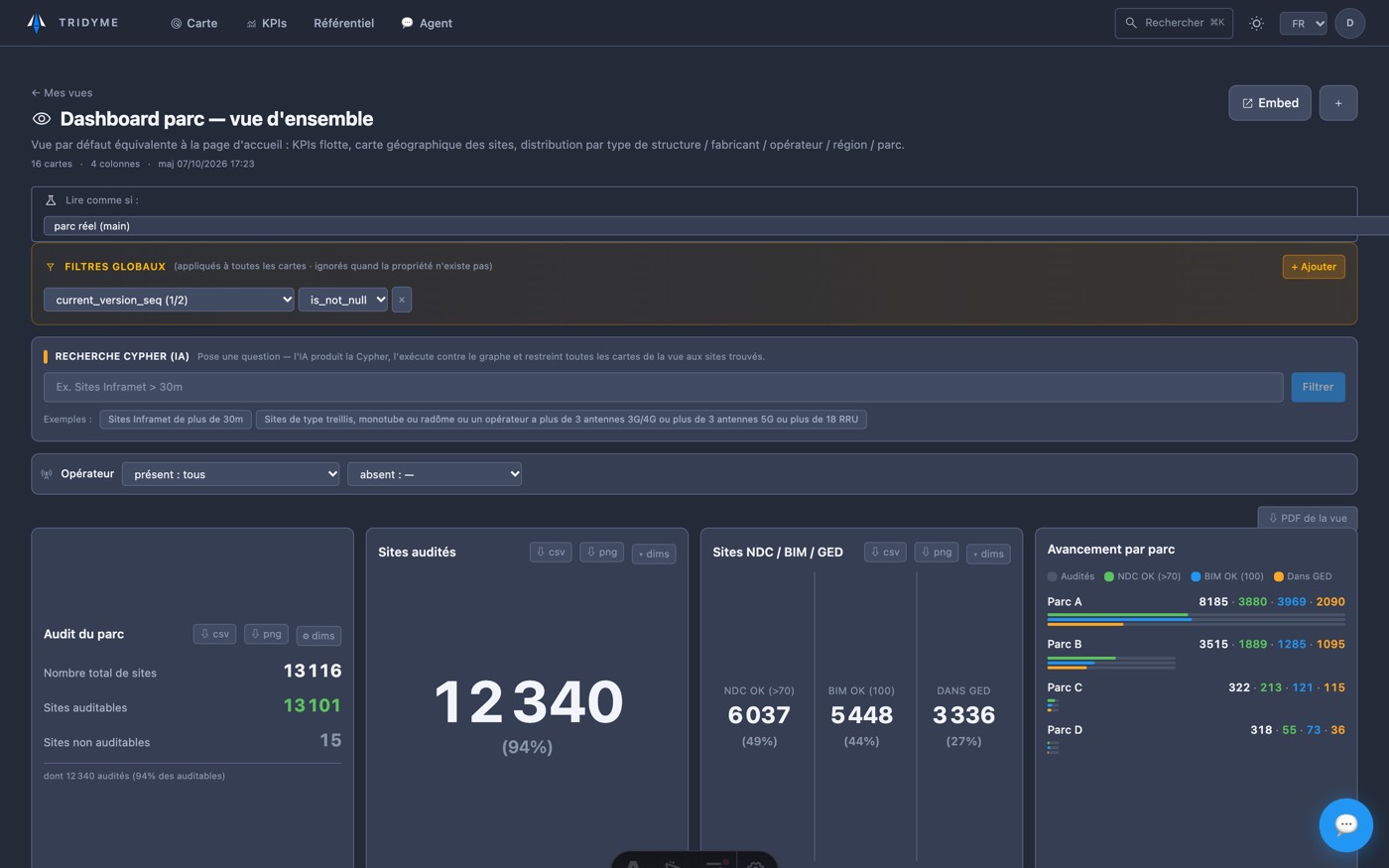This screenshot has width=1389, height=868.
Task: Click the plus button next to Embed
Action: (1337, 103)
